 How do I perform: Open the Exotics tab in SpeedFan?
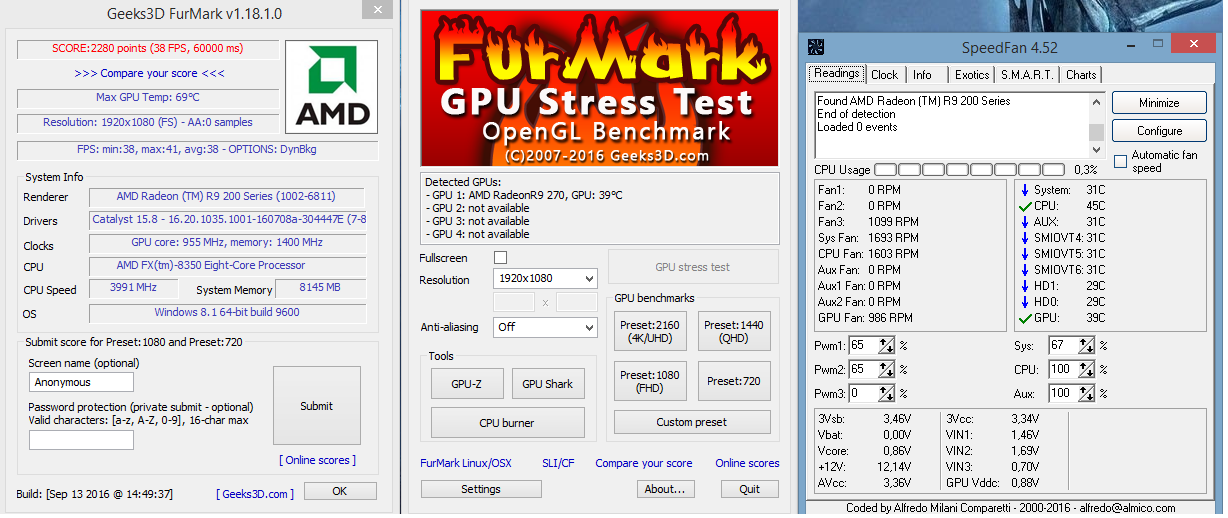972,75
